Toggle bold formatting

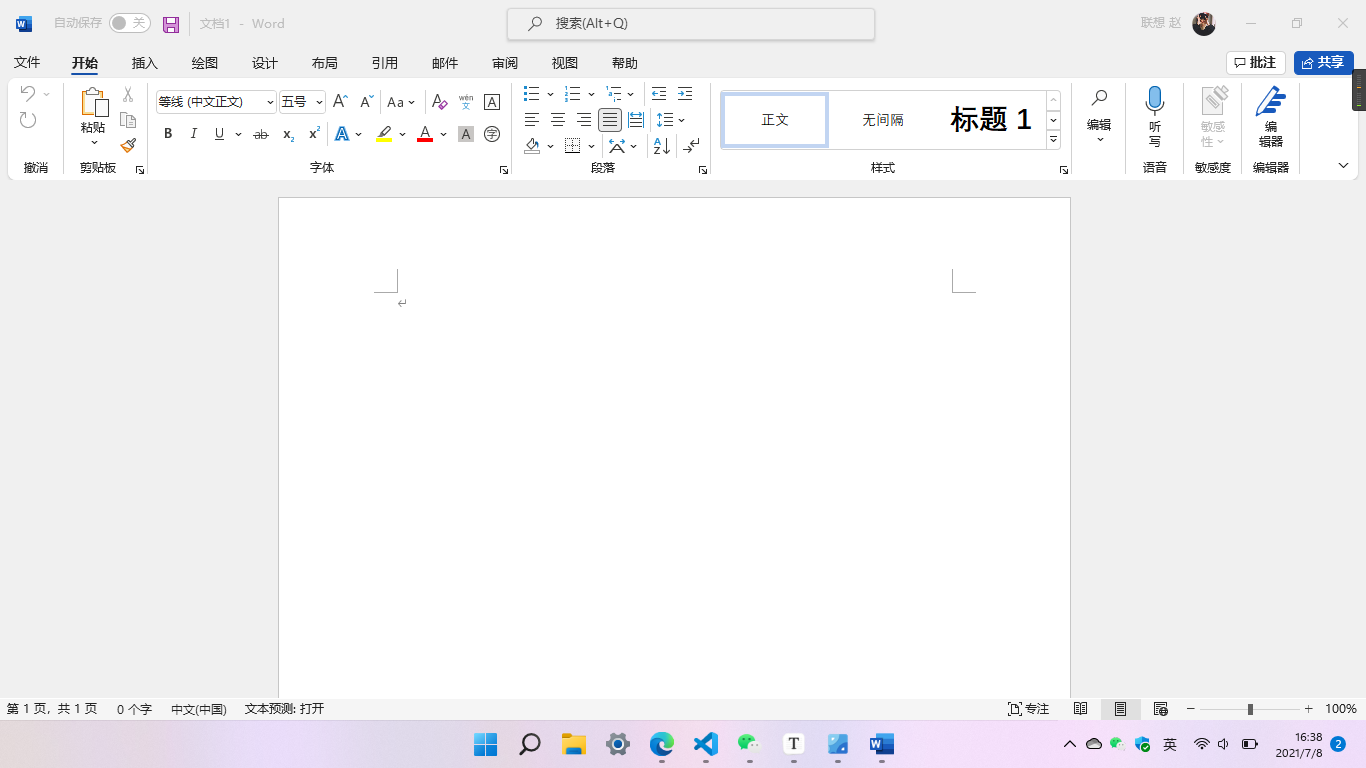[x=168, y=134]
